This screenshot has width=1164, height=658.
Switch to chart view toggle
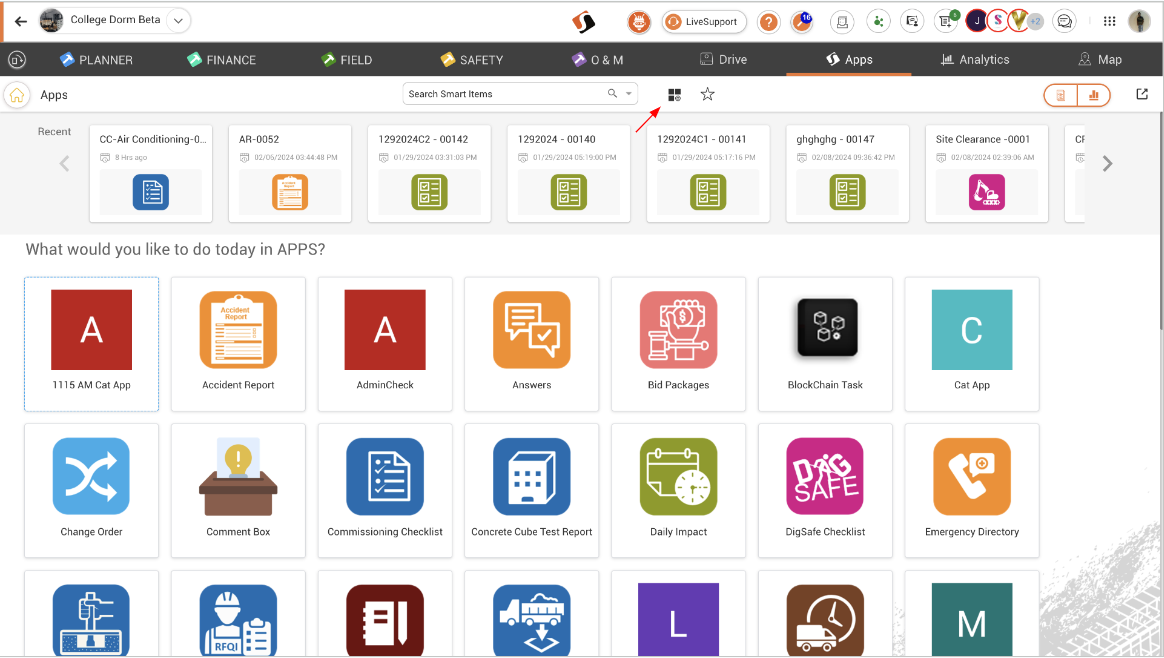click(x=1093, y=95)
